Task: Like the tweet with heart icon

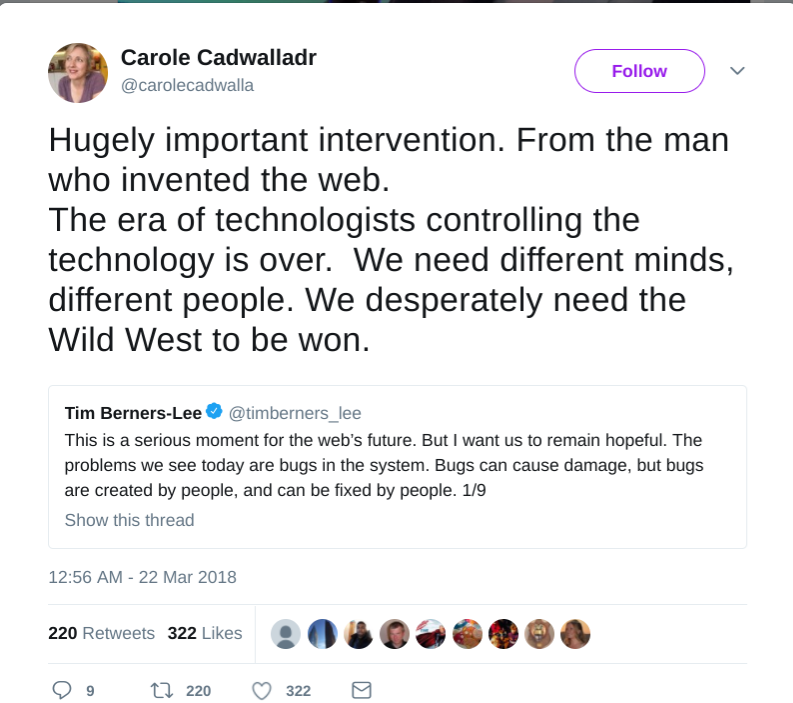Action: [x=262, y=690]
